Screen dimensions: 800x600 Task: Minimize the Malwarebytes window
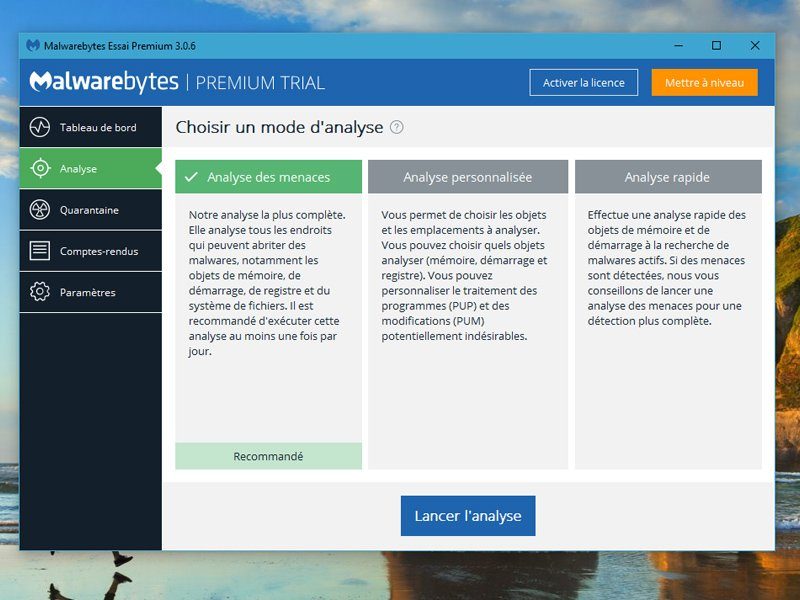(679, 46)
